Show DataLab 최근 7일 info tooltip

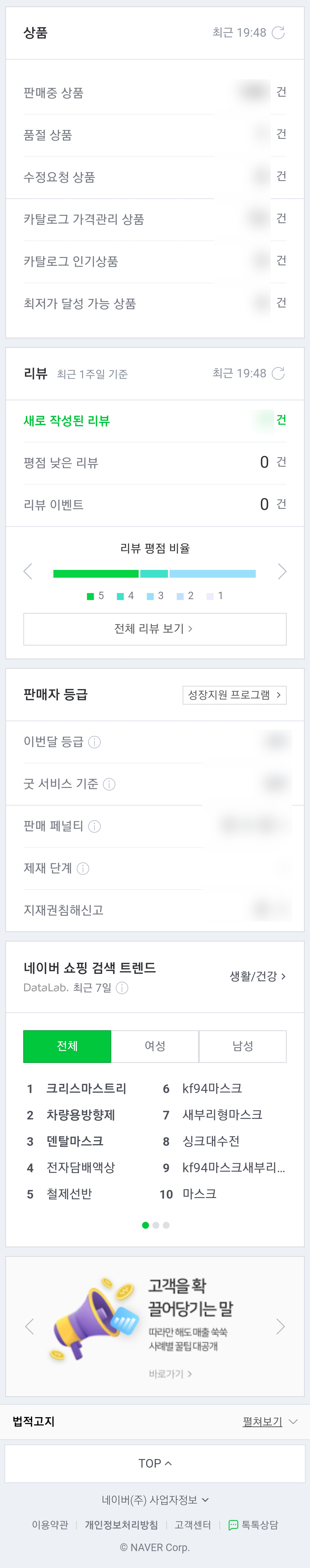click(122, 988)
